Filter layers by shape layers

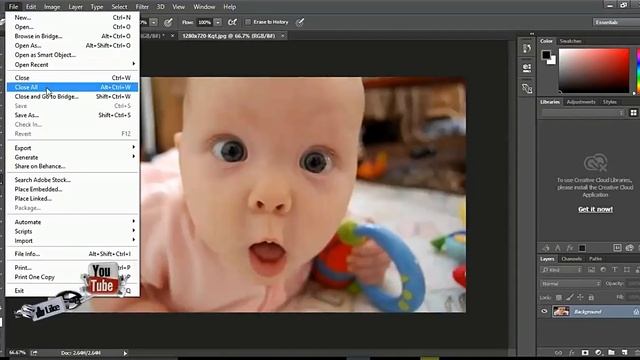coord(627,269)
